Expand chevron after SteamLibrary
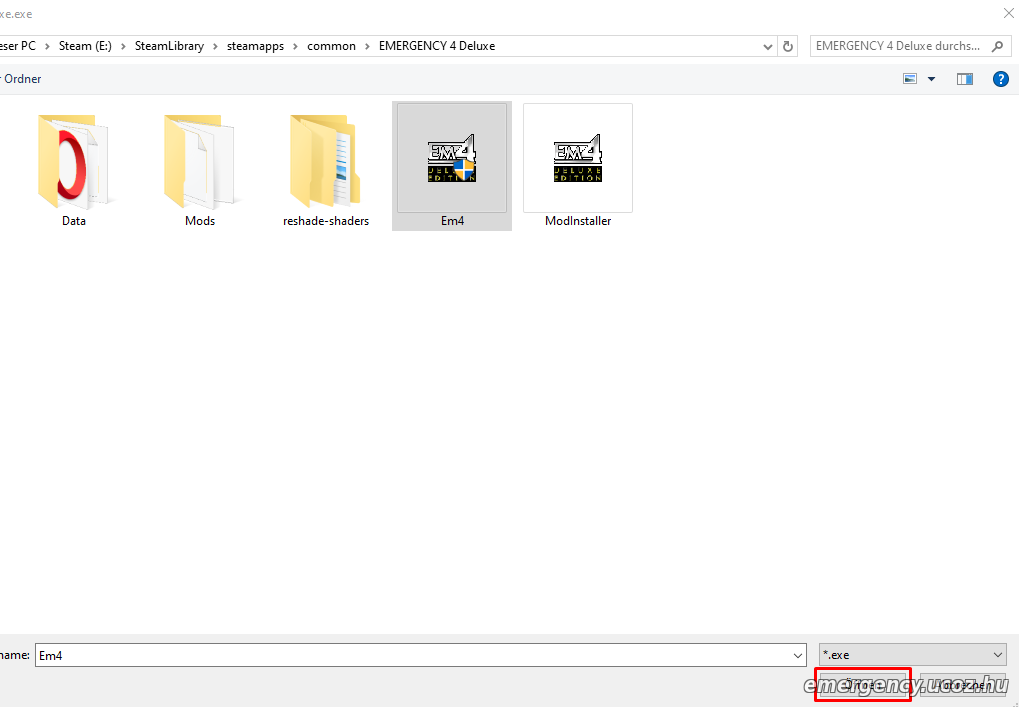The image size is (1019, 707). click(215, 46)
